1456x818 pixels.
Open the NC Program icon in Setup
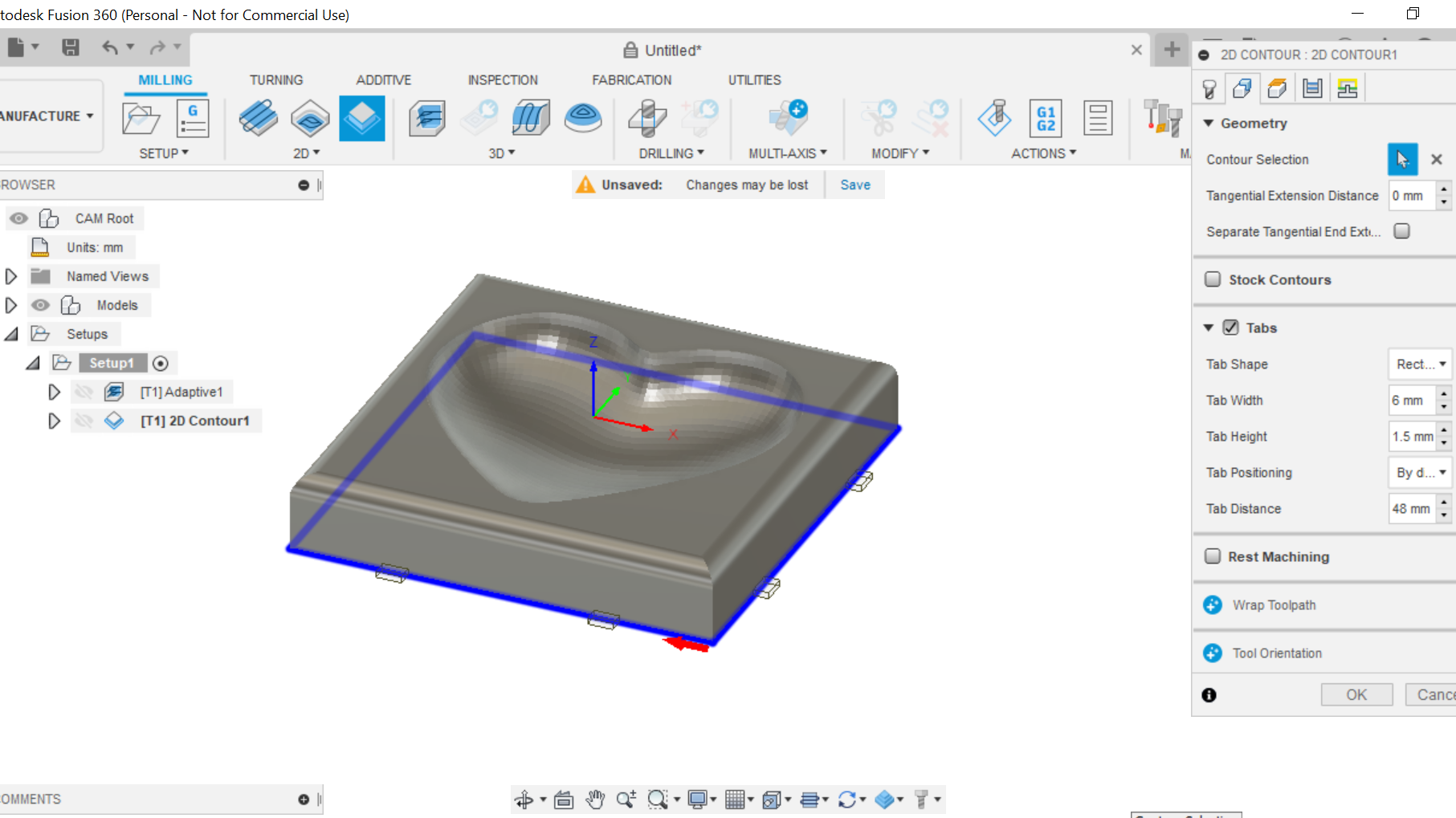click(193, 119)
